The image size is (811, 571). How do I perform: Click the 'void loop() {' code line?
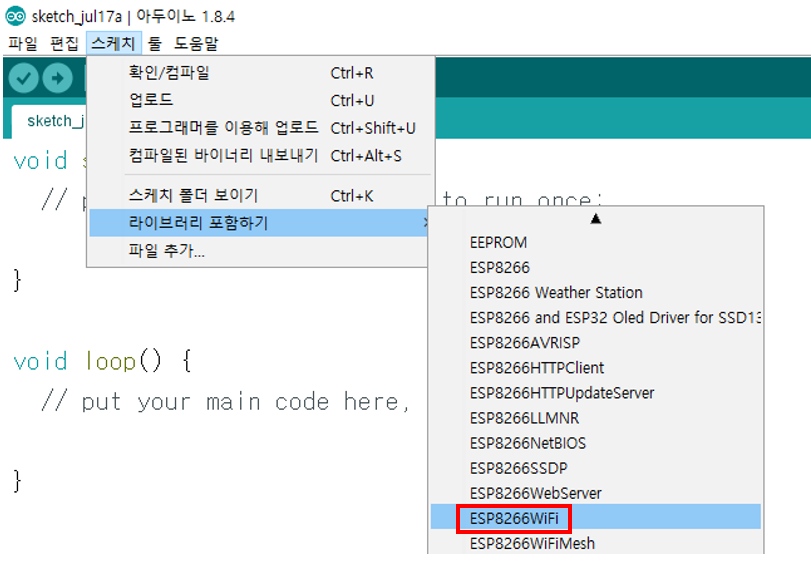102,361
